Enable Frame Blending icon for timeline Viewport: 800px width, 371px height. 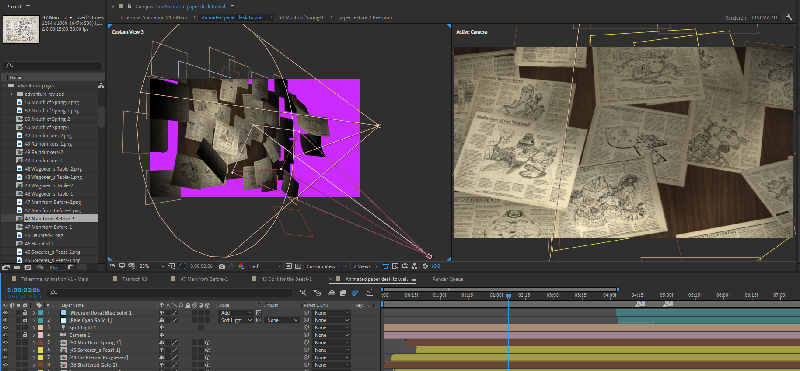(344, 293)
